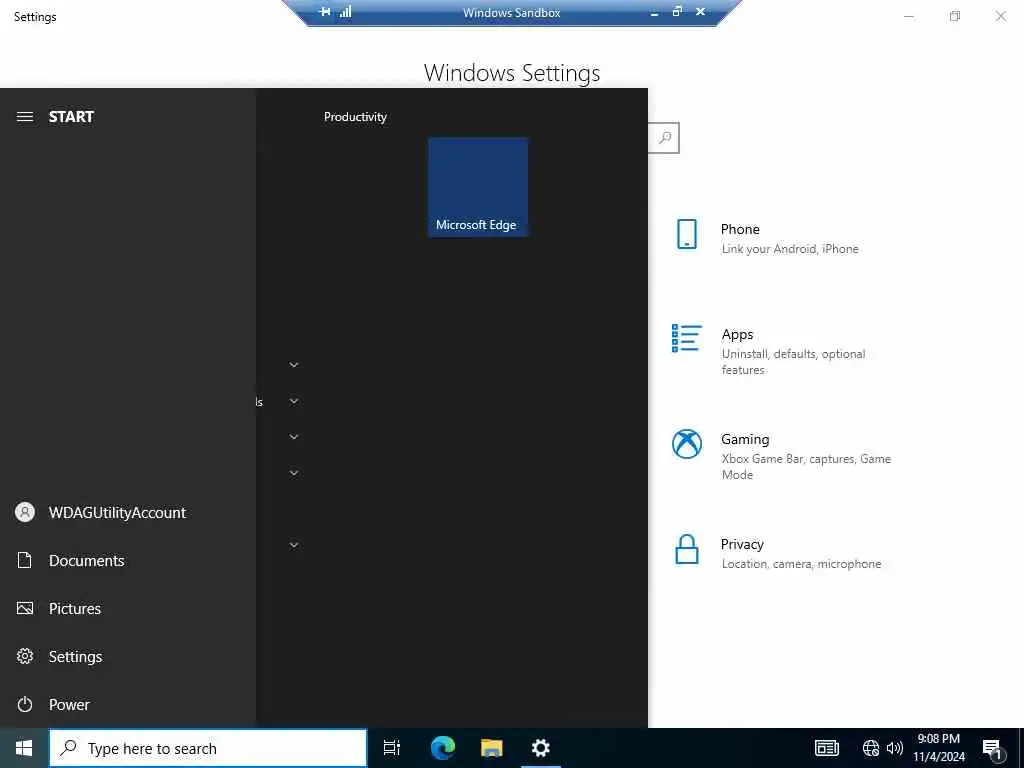Click the user avatar icon

tap(25, 512)
